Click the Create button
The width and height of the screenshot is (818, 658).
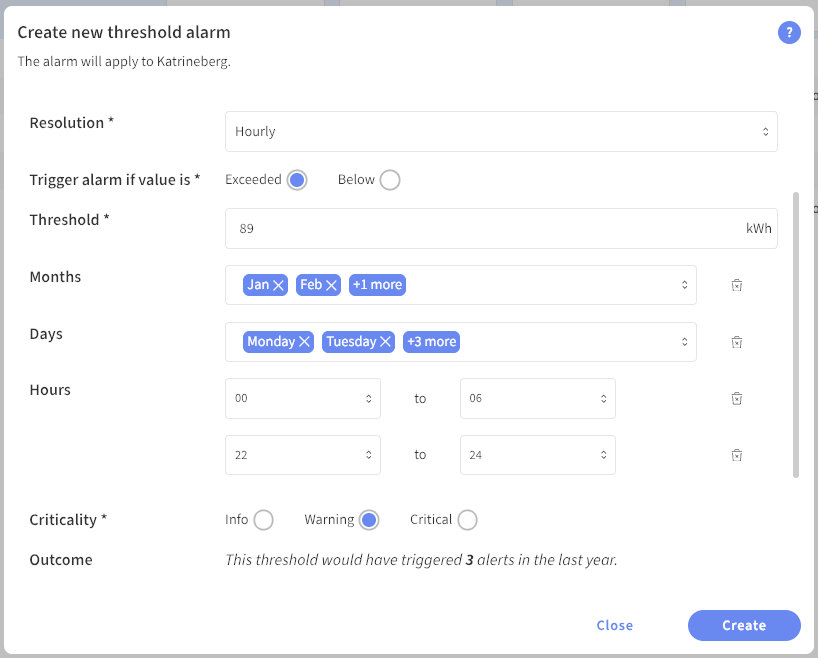click(744, 625)
